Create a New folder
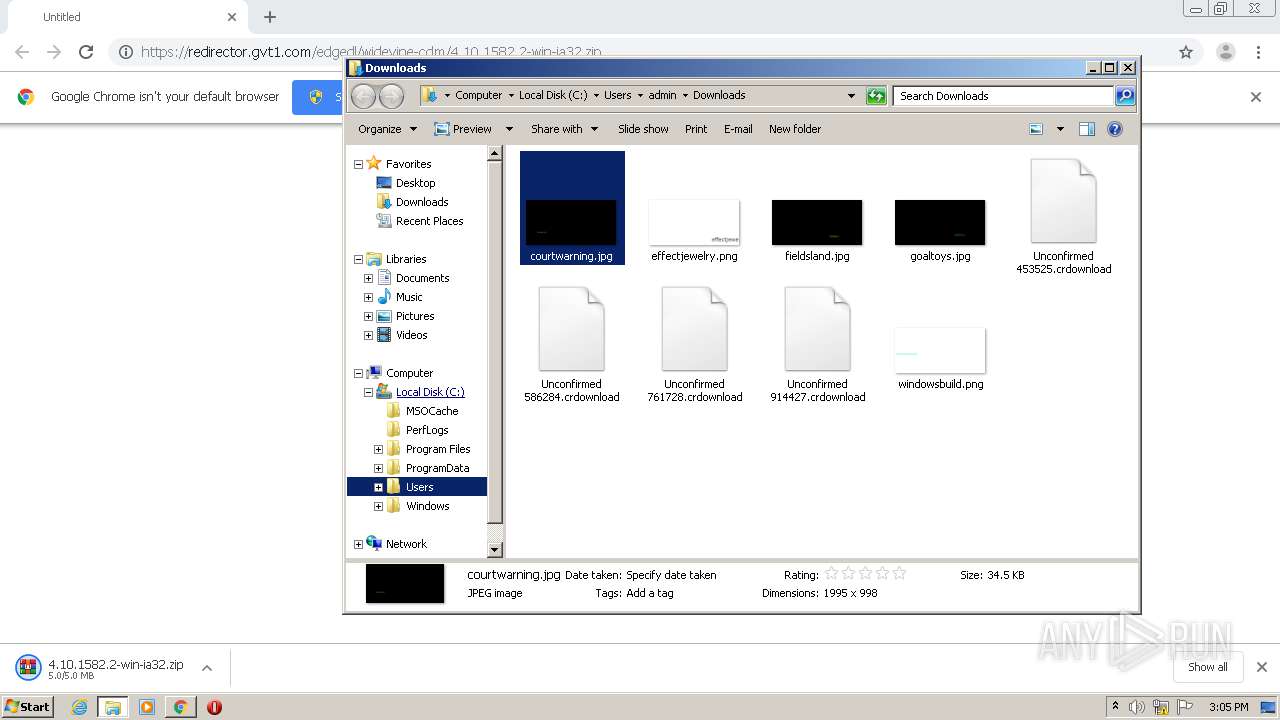The image size is (1280, 720). pos(795,129)
